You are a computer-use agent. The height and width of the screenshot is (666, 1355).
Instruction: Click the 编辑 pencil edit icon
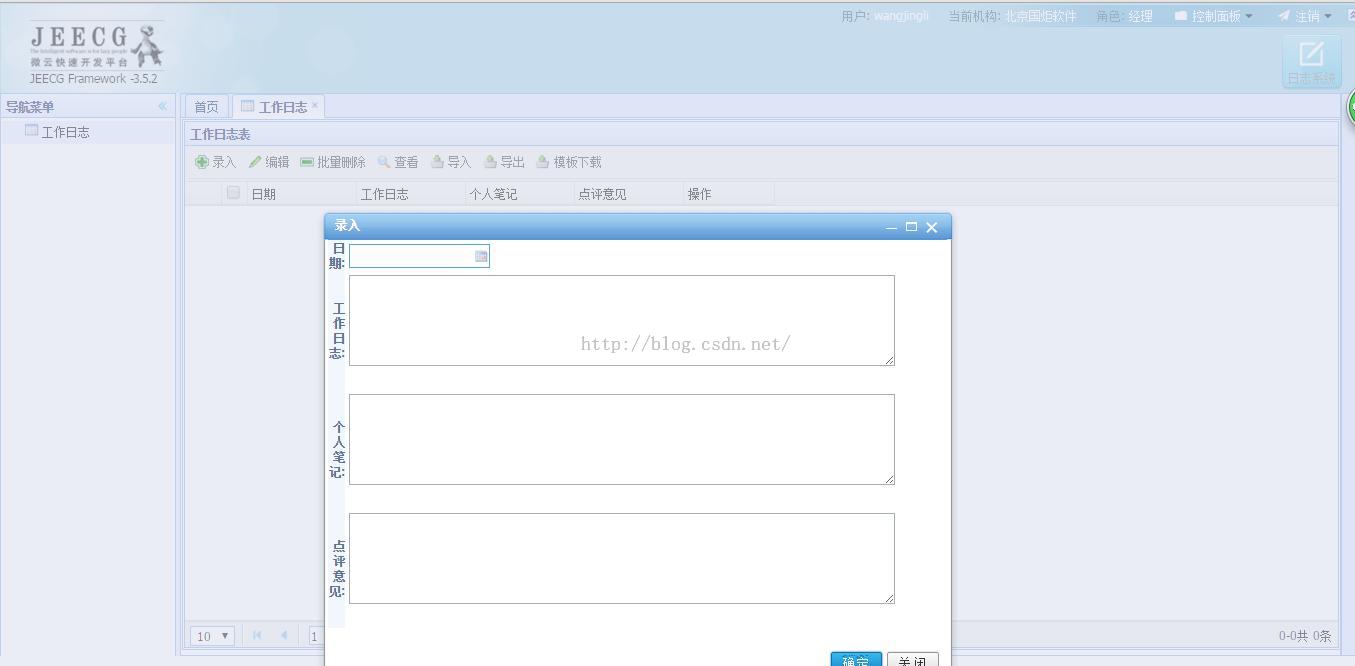click(x=255, y=162)
